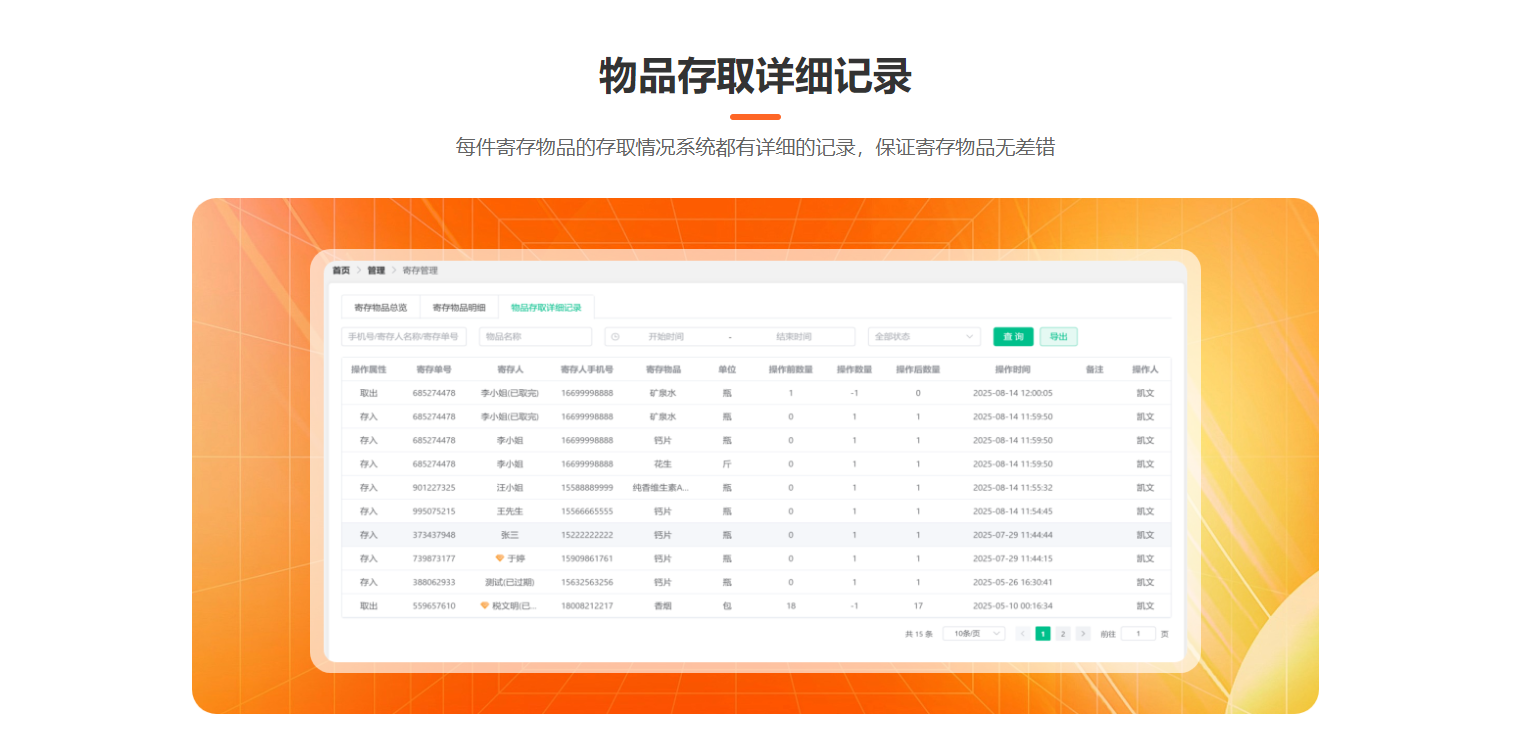The height and width of the screenshot is (754, 1531).
Task: Open the 10条/页 page size dropdown
Action: 972,632
